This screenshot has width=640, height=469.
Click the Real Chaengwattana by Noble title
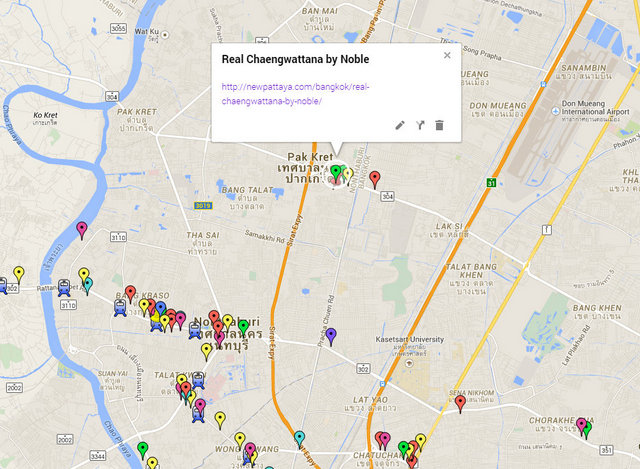coord(295,59)
